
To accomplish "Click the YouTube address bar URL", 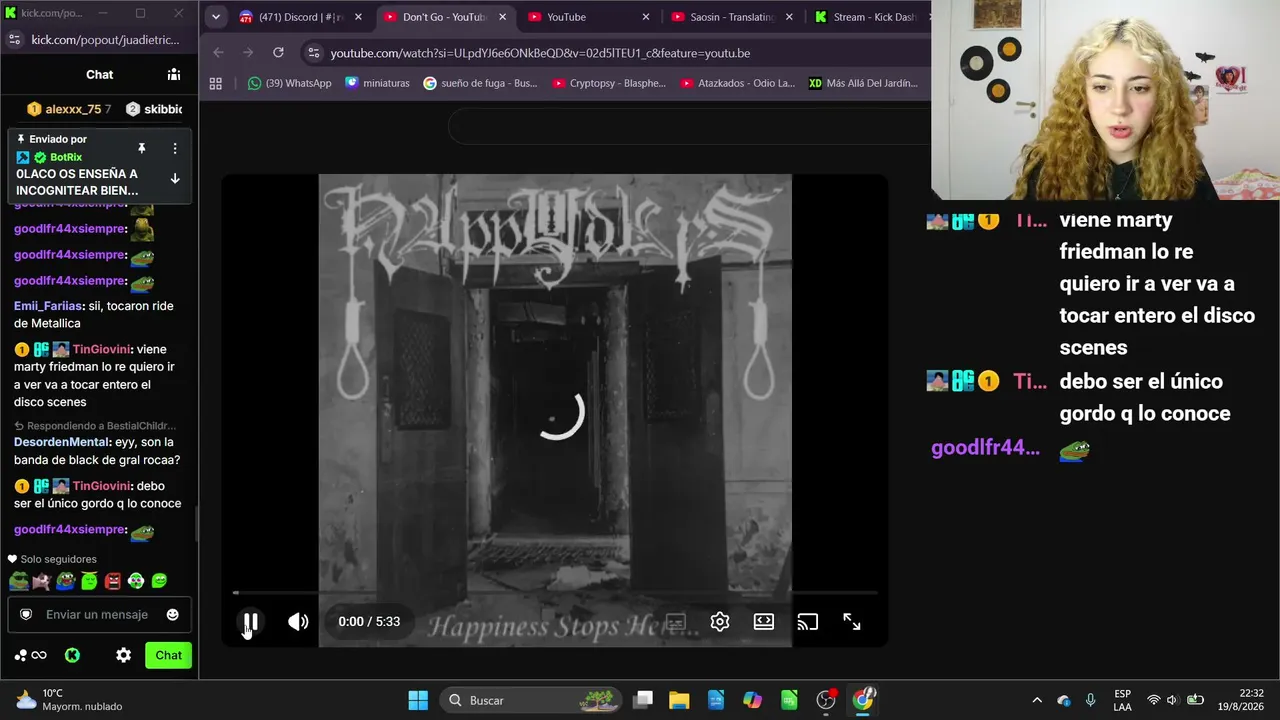I will point(540,53).
